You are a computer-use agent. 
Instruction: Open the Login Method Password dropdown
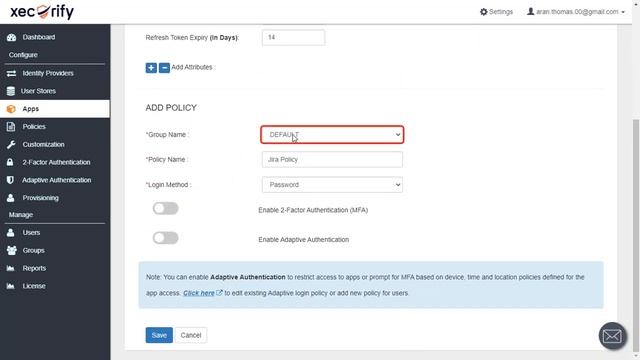332,185
